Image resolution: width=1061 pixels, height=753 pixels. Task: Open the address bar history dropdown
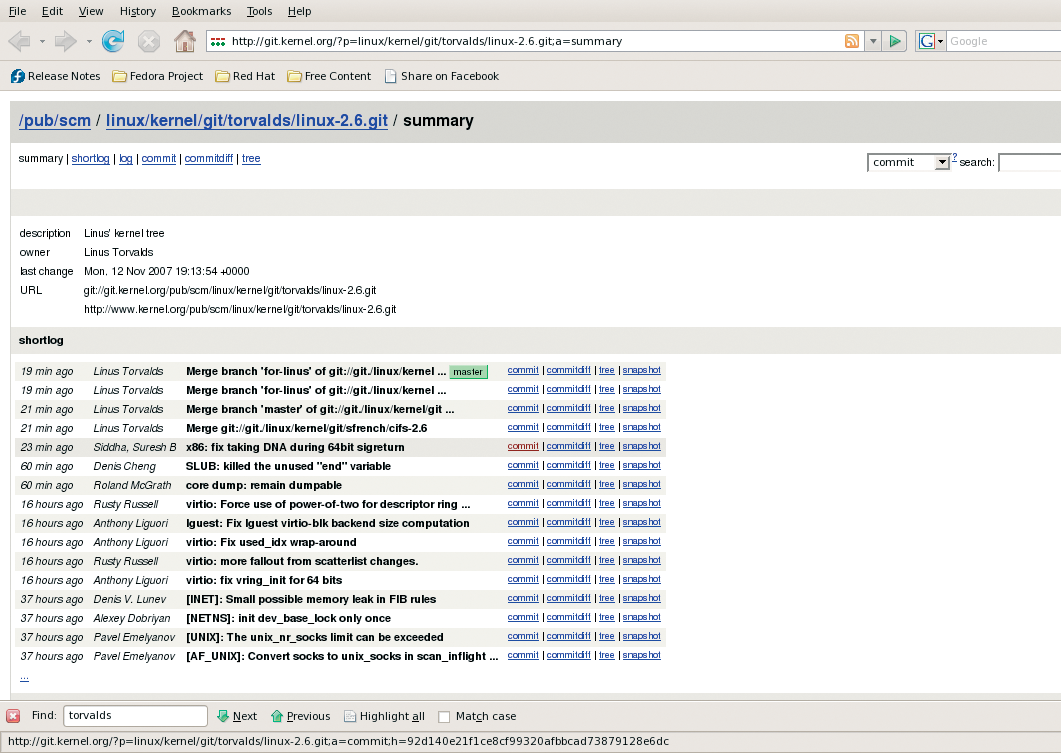pyautogui.click(x=873, y=41)
